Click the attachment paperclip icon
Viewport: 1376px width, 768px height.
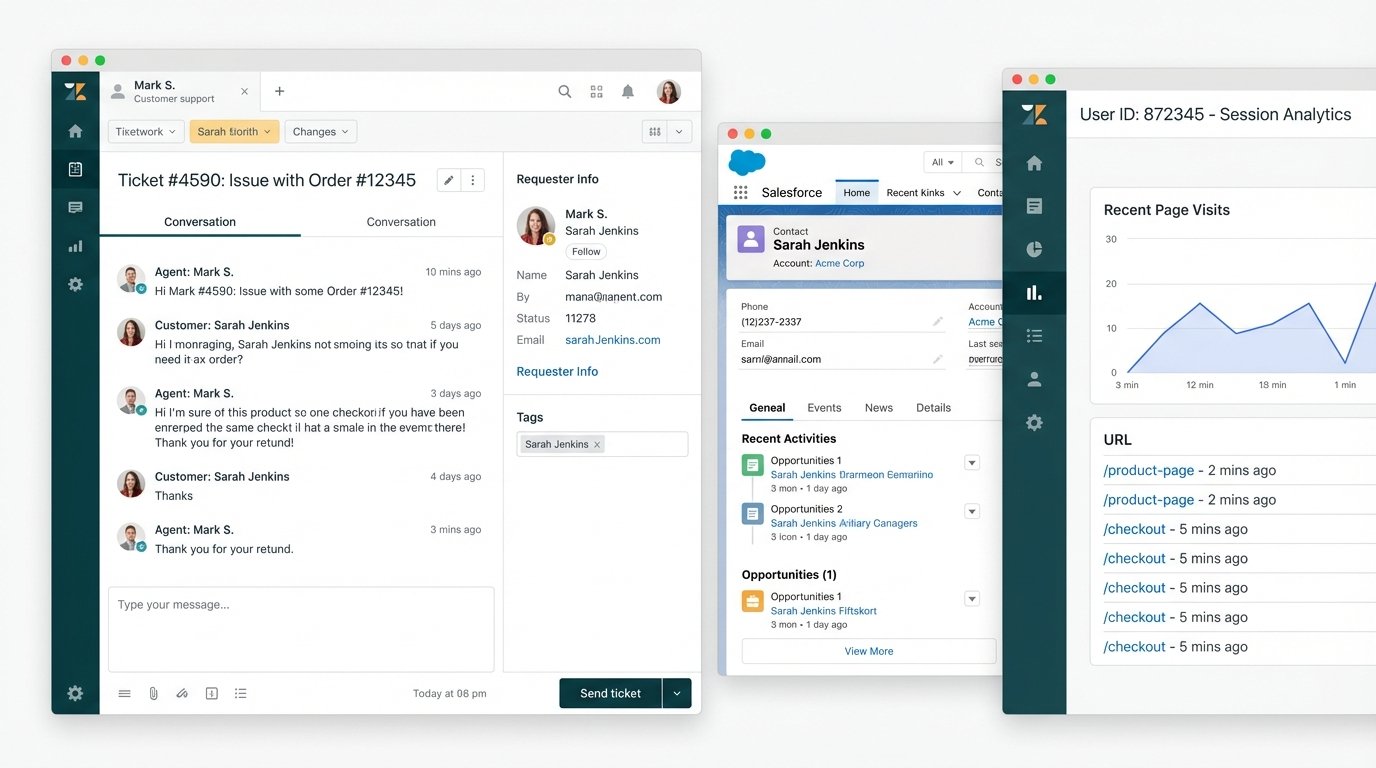tap(153, 693)
